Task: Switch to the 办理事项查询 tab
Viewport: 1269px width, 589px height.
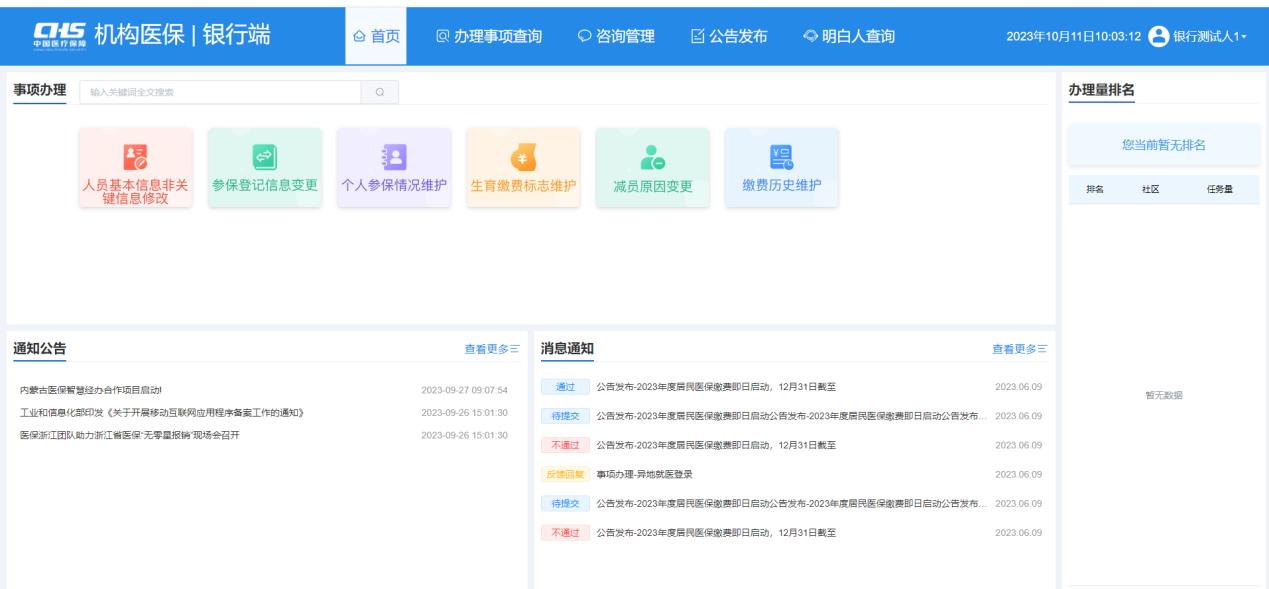Action: pyautogui.click(x=489, y=36)
